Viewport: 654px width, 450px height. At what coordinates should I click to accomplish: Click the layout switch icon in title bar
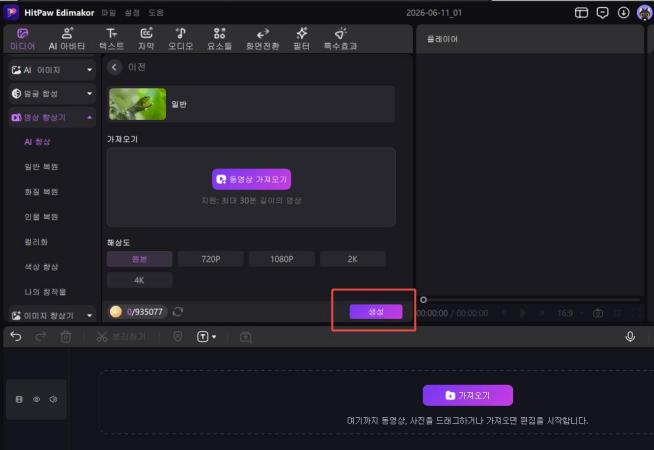[581, 13]
